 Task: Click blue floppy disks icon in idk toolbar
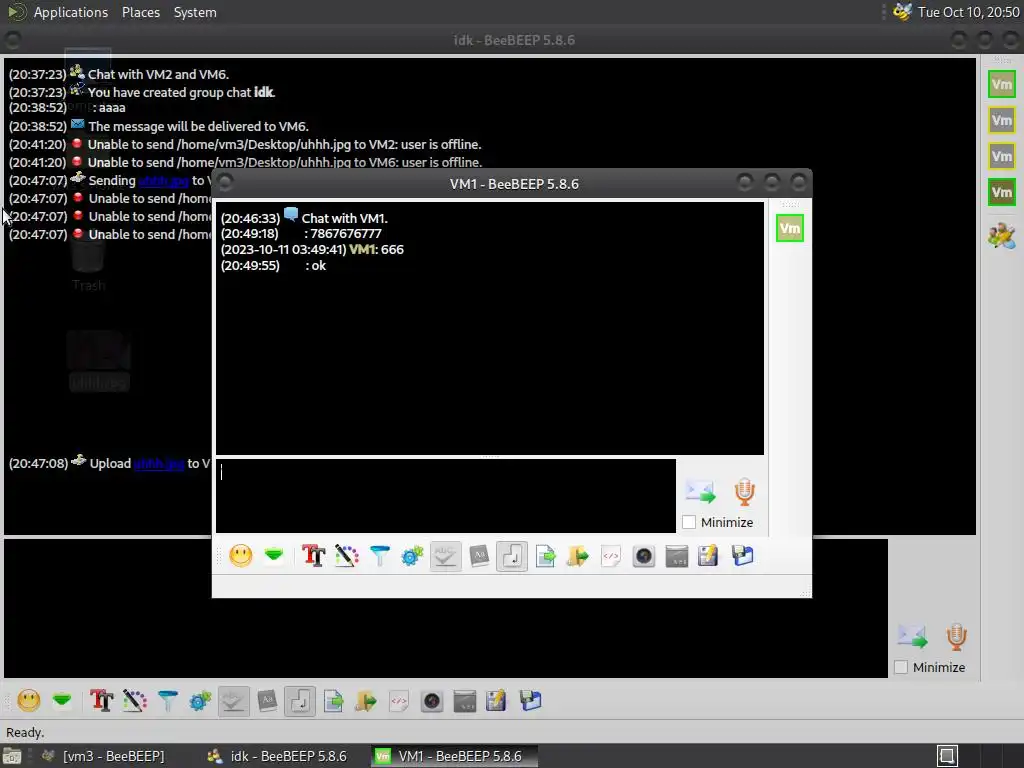coord(530,701)
